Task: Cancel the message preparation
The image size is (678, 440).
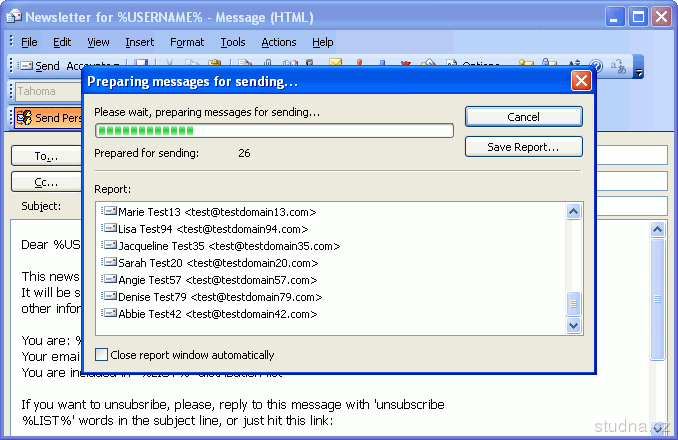Action: tap(524, 117)
